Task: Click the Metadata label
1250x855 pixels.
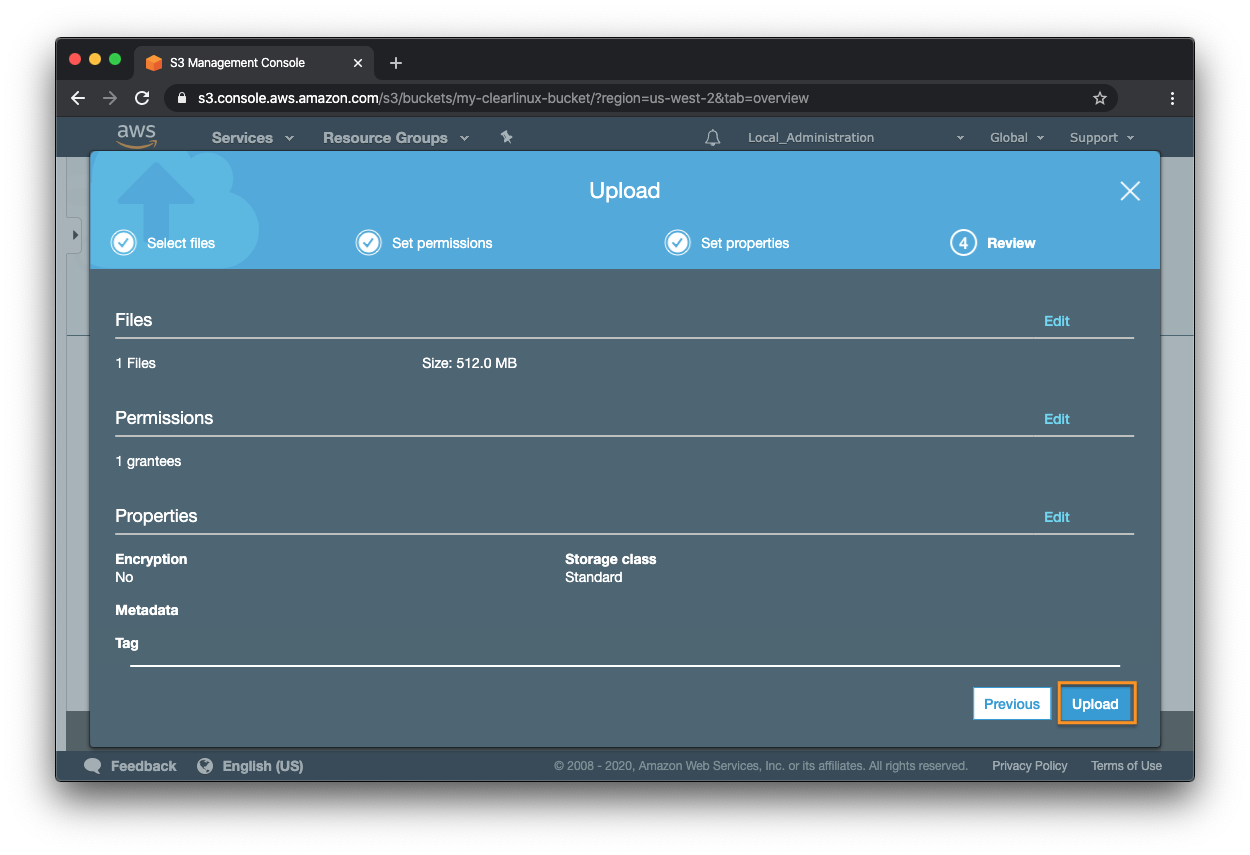Action: [147, 610]
